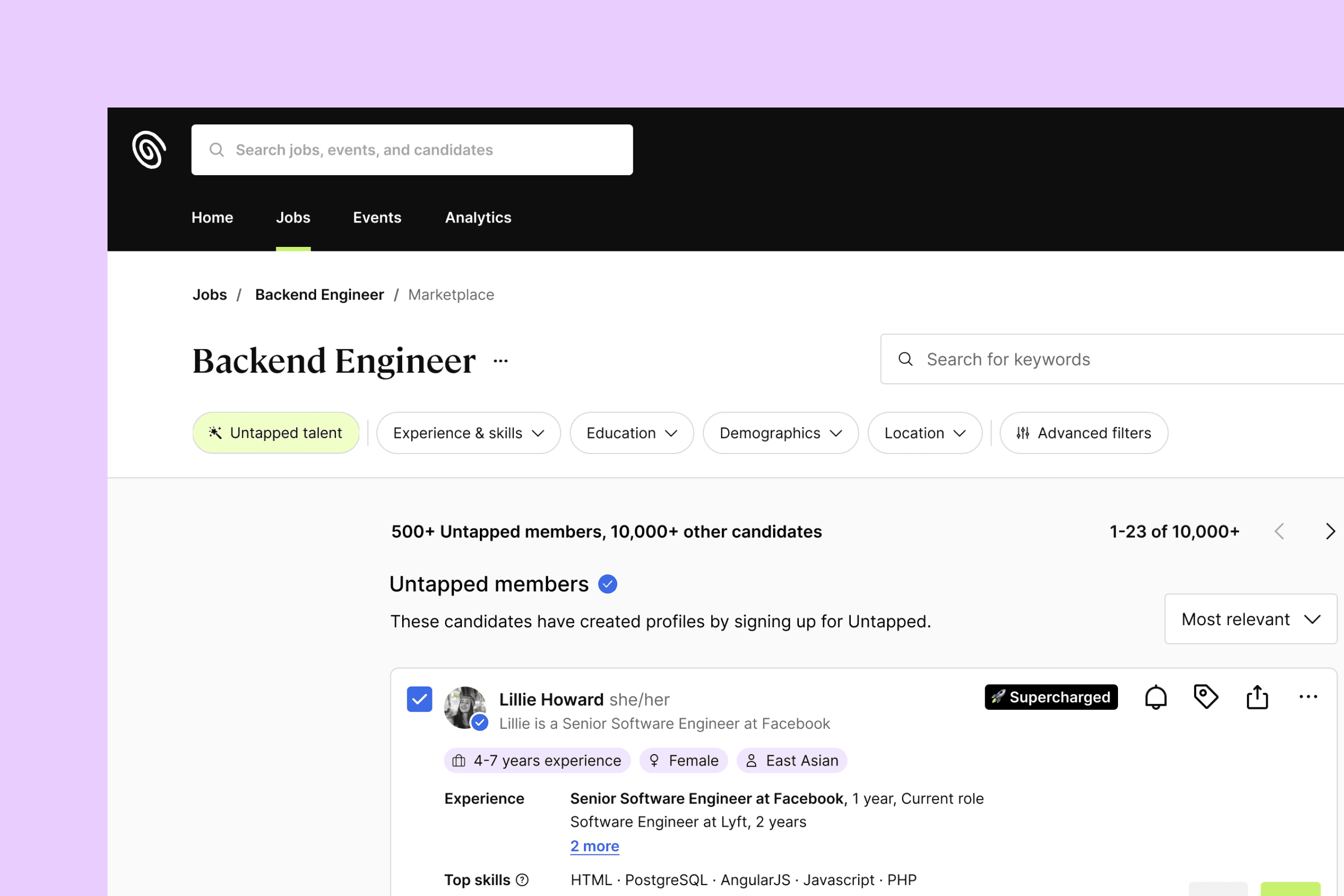Go to previous page of candidates
The height and width of the screenshot is (896, 1344).
[1279, 532]
